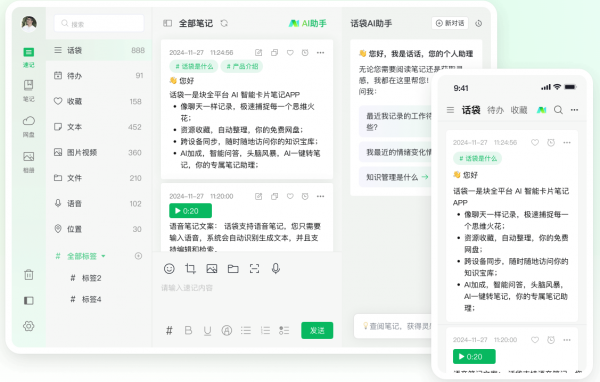Play the 0:20 voice clip in desktop
The width and height of the screenshot is (600, 382).
[x=191, y=211]
